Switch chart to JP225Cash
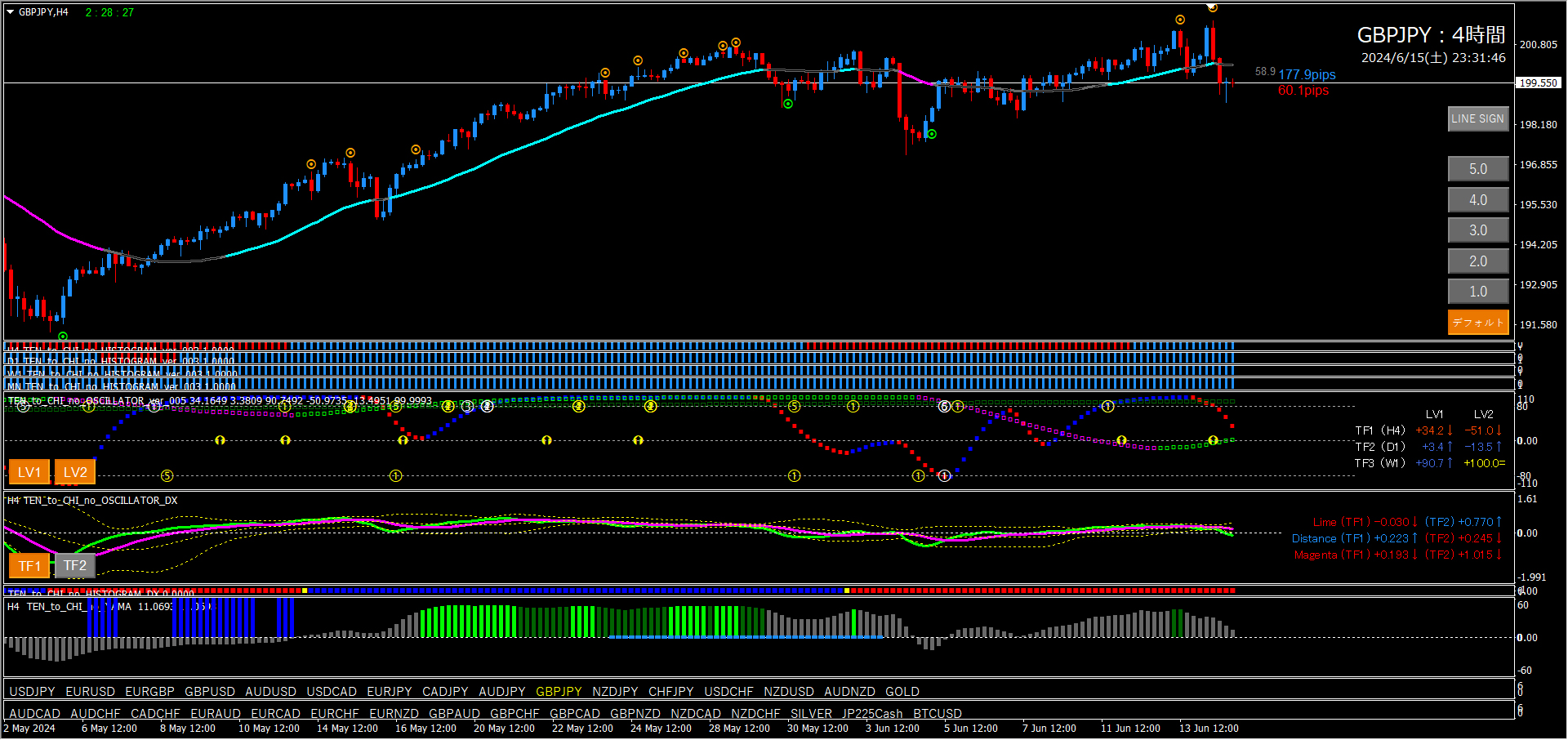Image resolution: width=1568 pixels, height=740 pixels. tap(873, 714)
